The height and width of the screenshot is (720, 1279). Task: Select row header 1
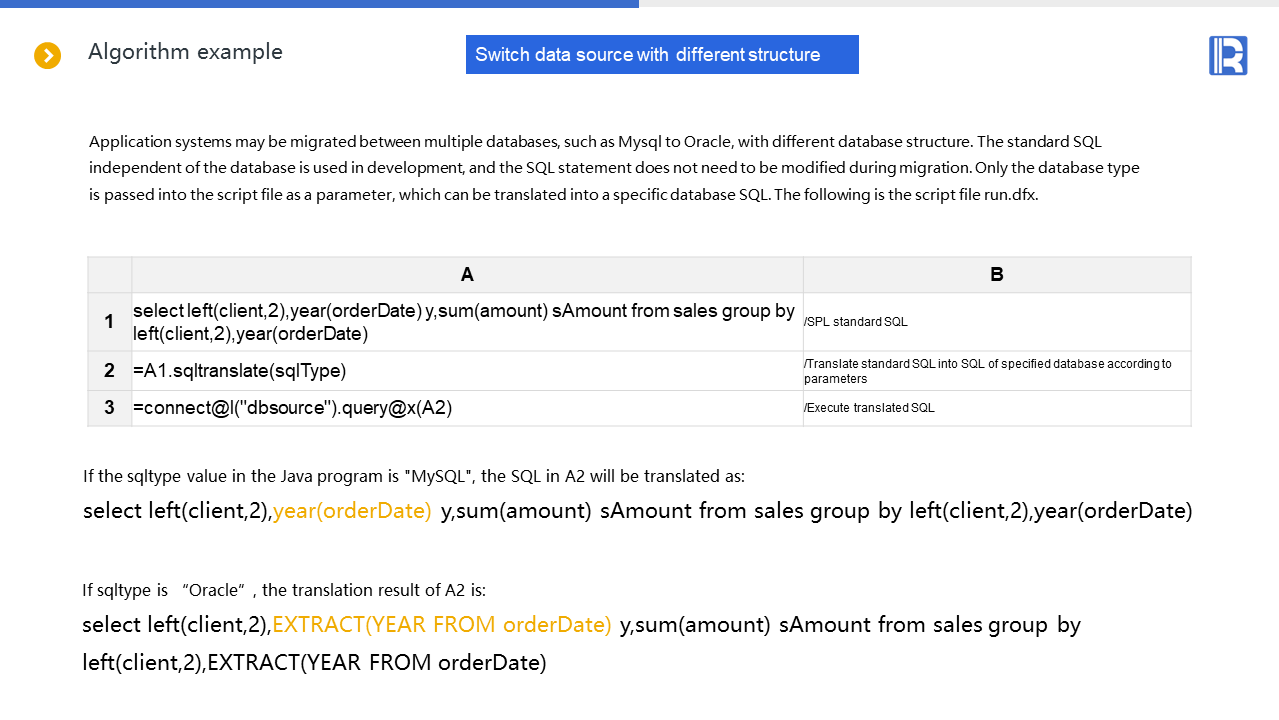[x=110, y=322]
